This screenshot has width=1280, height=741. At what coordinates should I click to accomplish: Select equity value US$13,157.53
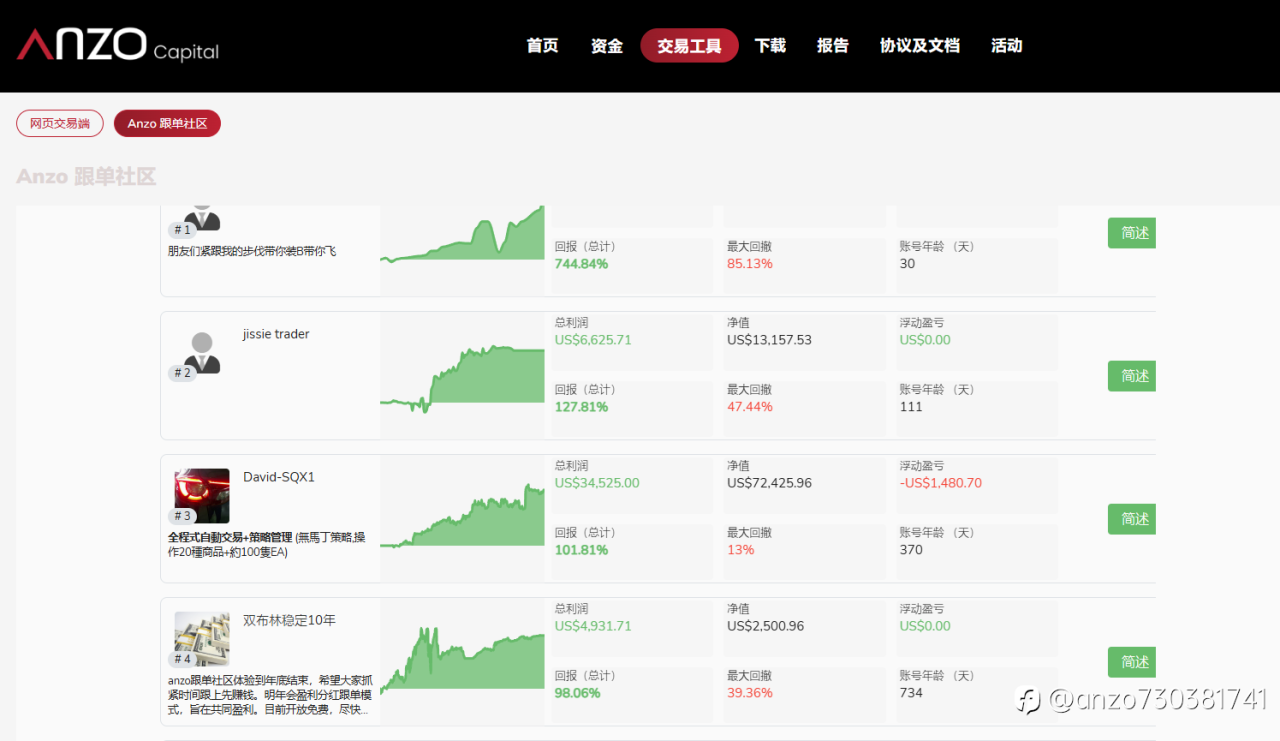click(769, 340)
